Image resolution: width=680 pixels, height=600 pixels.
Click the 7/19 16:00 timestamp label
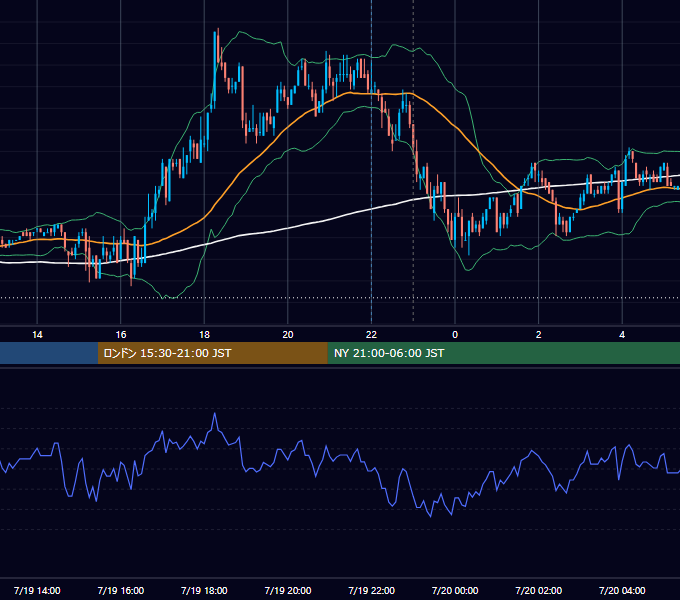coord(121,590)
